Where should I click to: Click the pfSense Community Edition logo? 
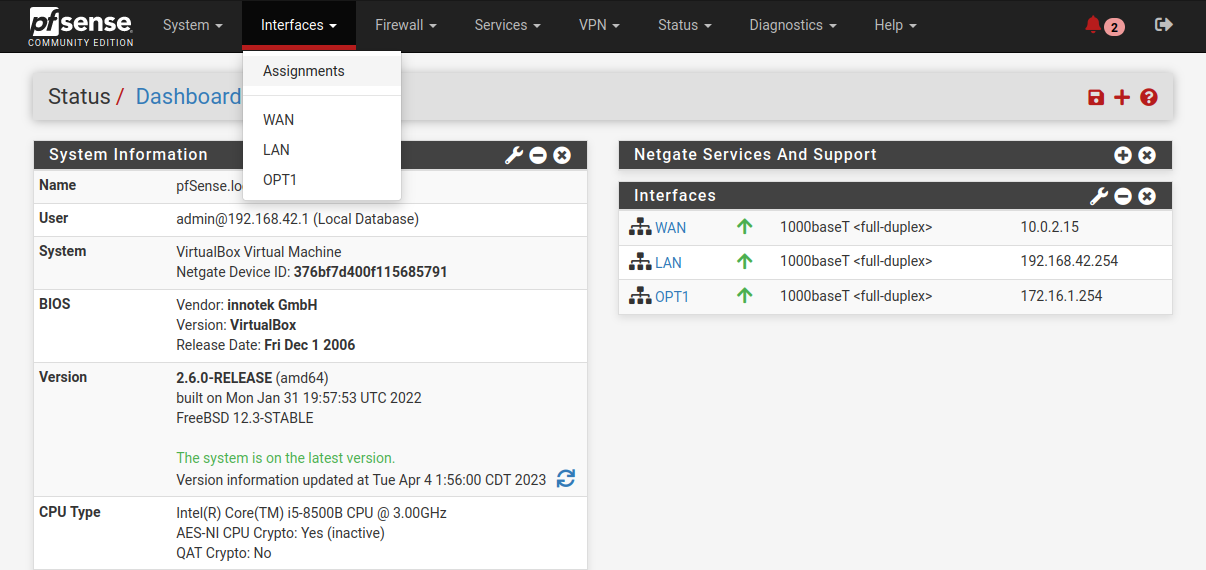tap(81, 26)
